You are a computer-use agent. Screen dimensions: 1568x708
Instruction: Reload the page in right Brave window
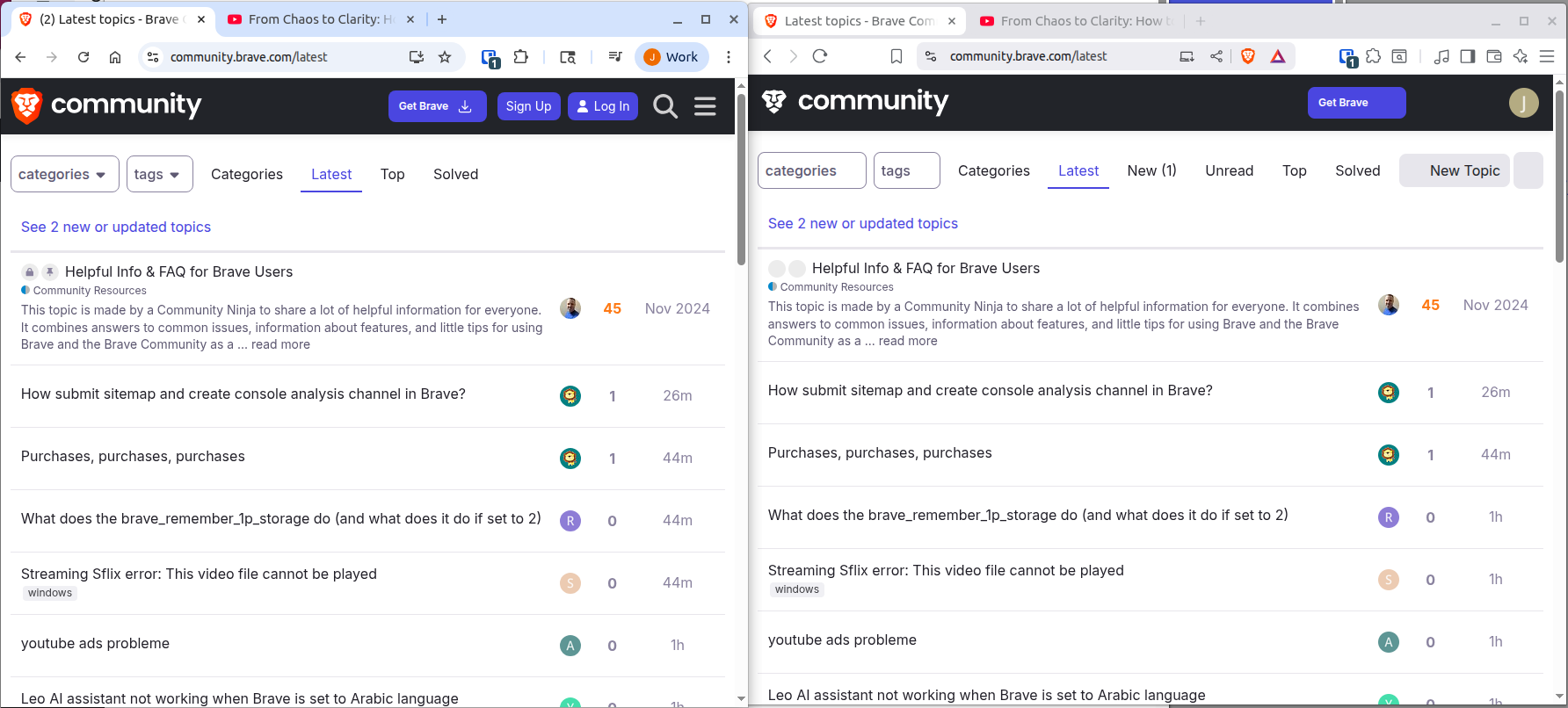coord(820,56)
